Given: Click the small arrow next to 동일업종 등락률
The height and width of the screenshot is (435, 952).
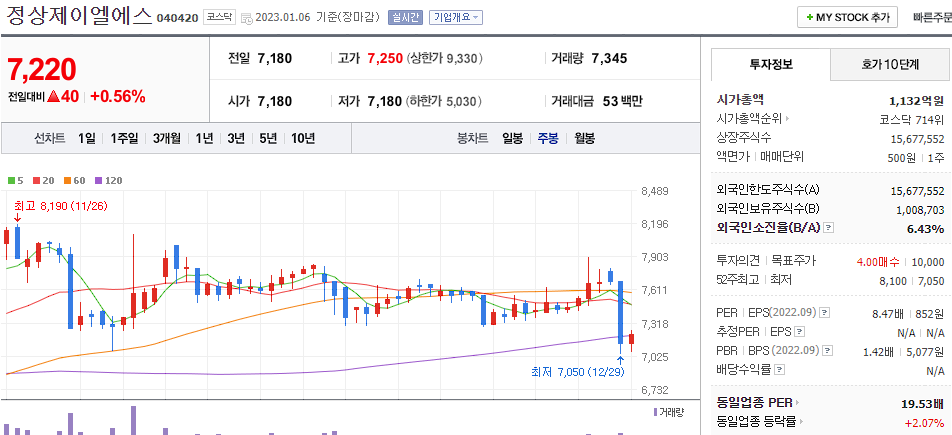Looking at the screenshot, I should [x=801, y=421].
